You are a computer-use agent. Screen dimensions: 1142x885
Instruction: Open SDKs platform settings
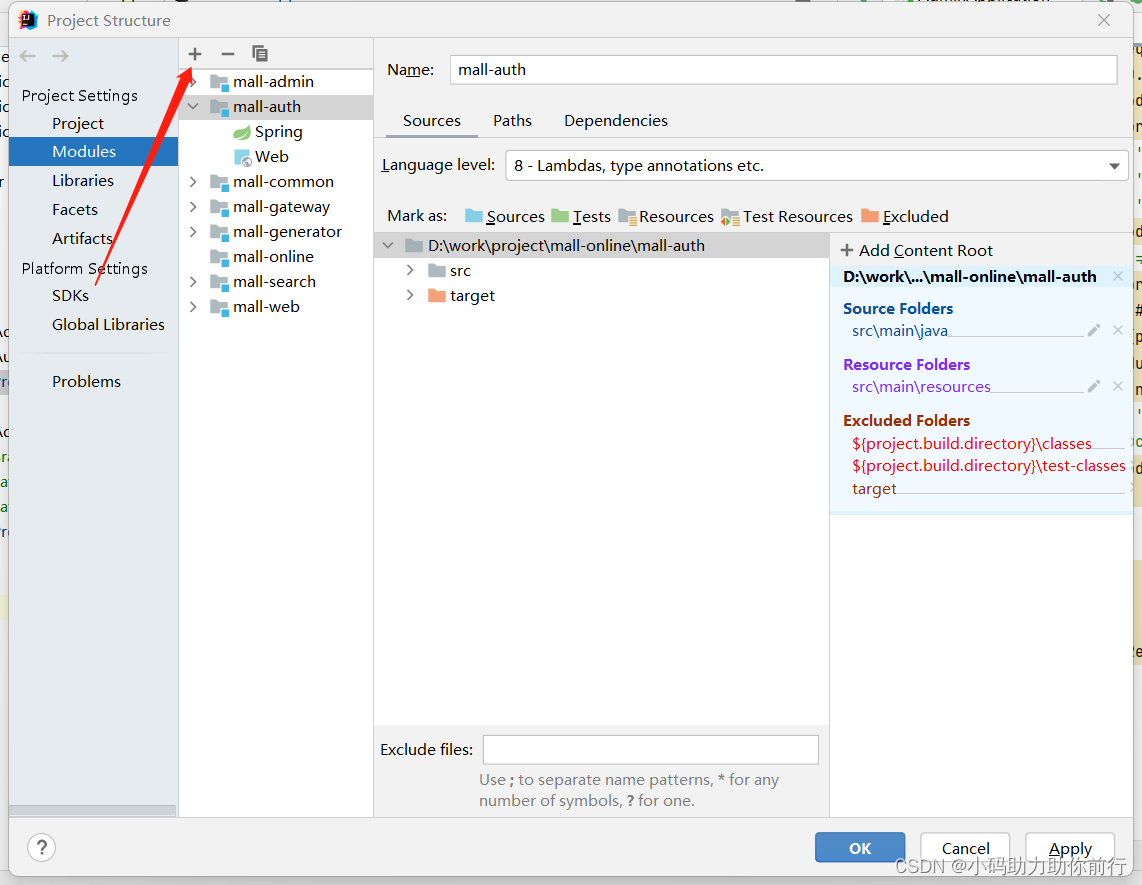70,296
